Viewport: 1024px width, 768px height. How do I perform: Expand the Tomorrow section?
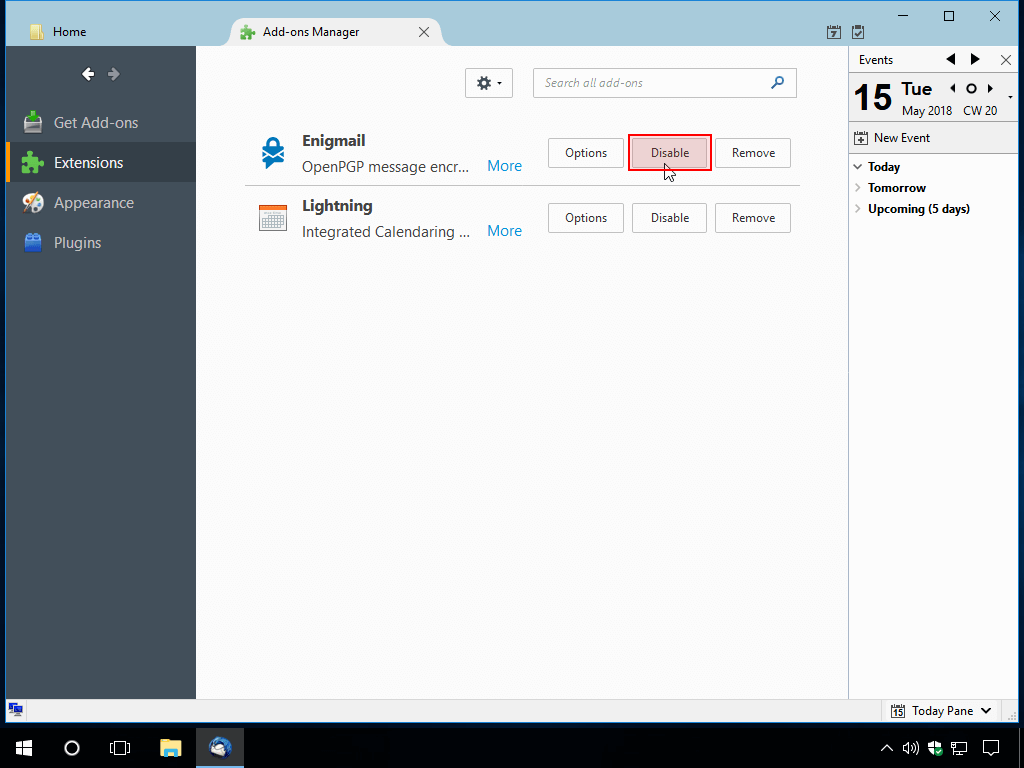(x=858, y=188)
